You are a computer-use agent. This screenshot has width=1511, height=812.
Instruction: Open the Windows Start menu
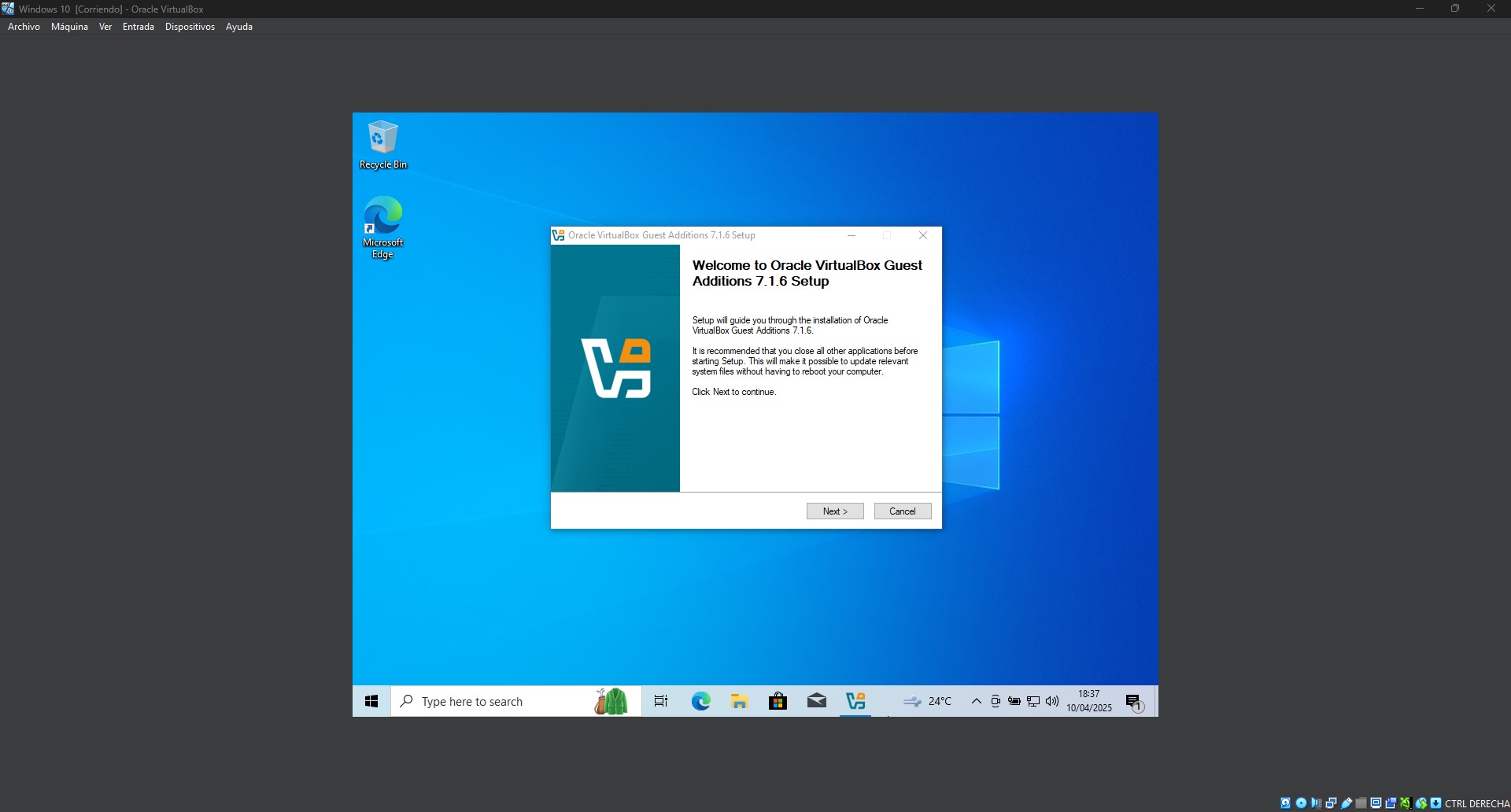click(x=371, y=701)
